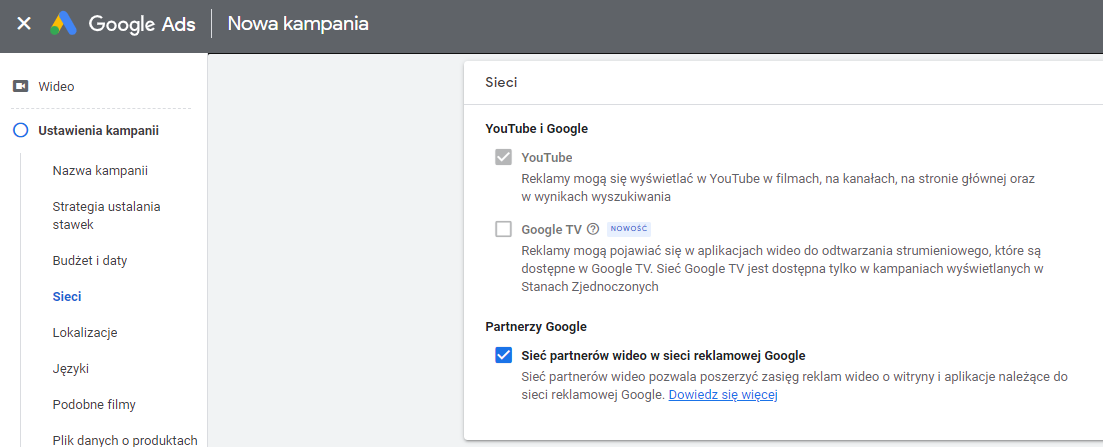Select the Sieci sidebar item
The image size is (1103, 447).
pyautogui.click(x=67, y=296)
